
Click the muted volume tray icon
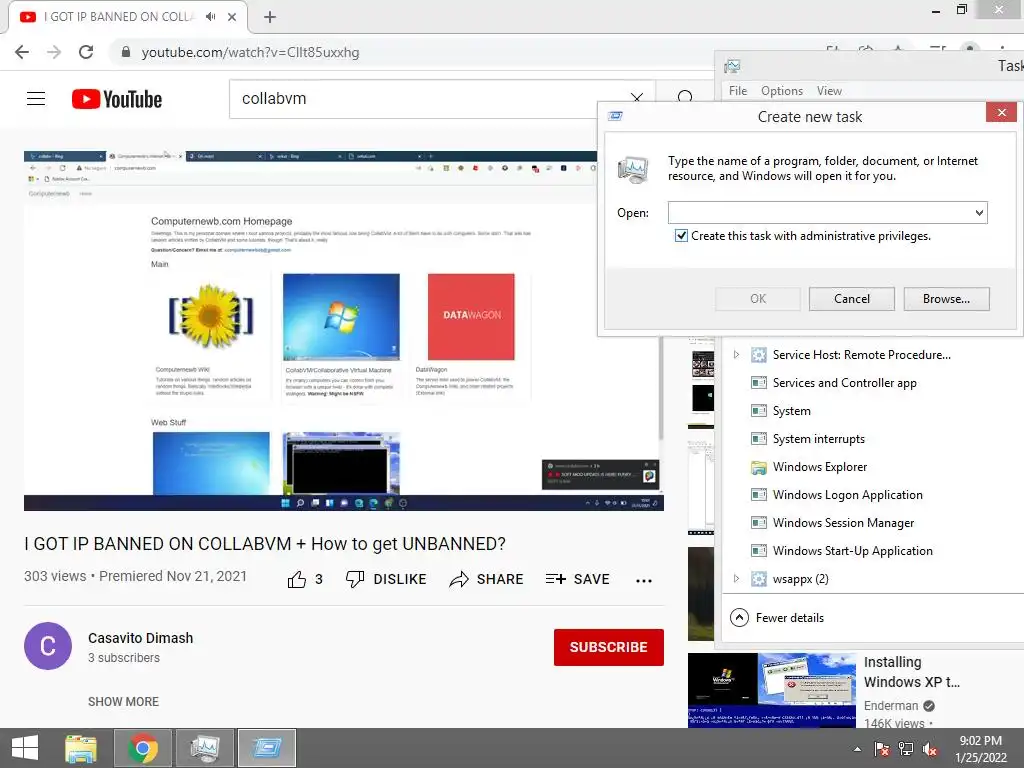click(930, 749)
